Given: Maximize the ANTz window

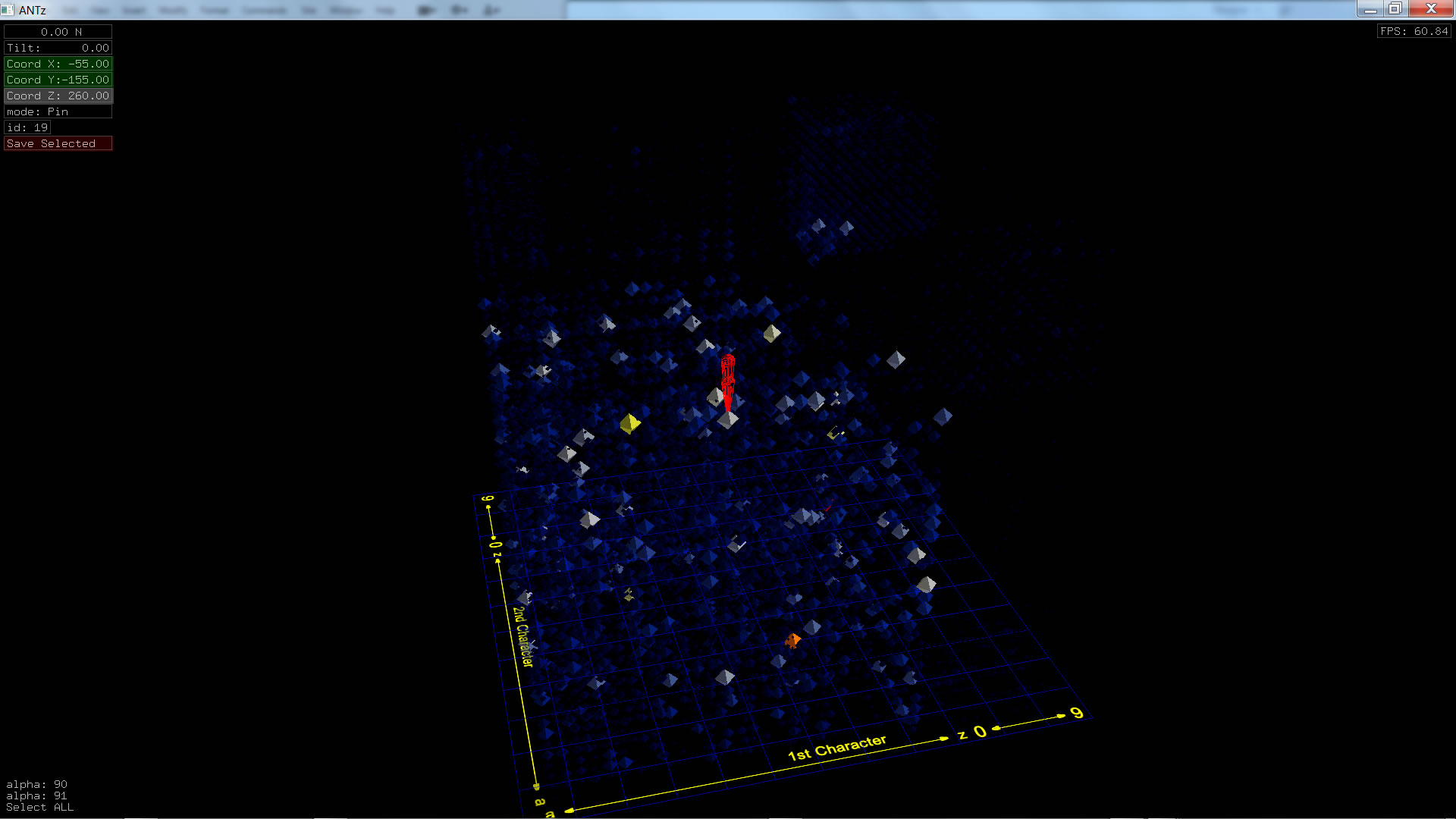Looking at the screenshot, I should pyautogui.click(x=1395, y=8).
